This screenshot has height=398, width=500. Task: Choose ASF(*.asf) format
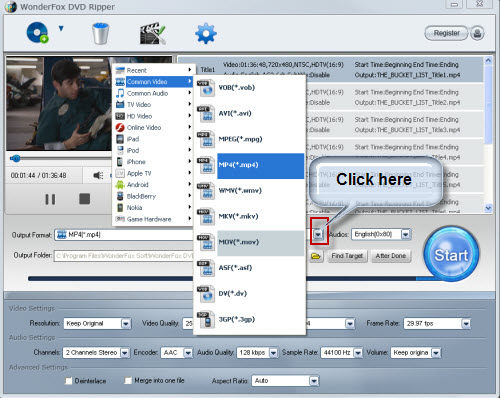pyautogui.click(x=250, y=268)
